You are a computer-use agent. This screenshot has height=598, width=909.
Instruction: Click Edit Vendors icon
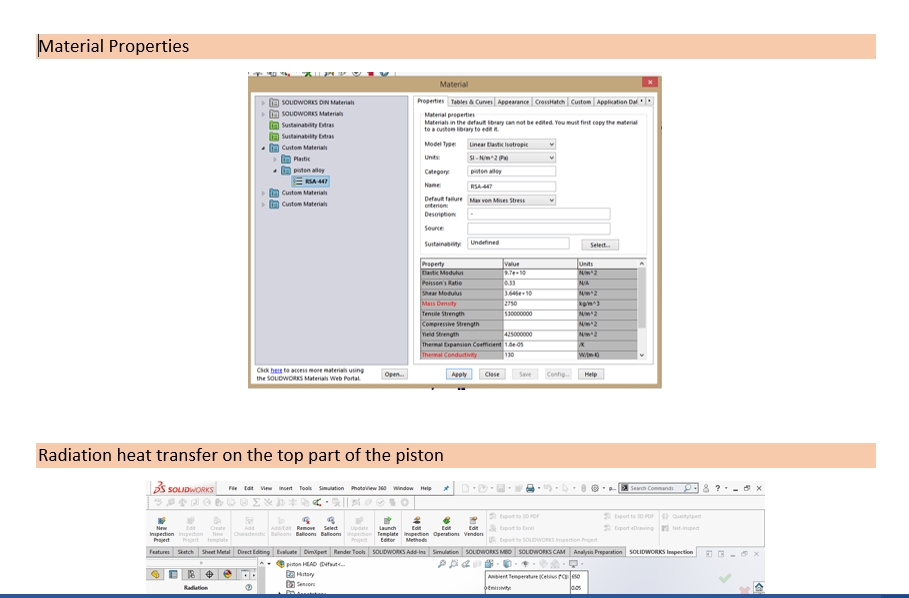coord(473,521)
